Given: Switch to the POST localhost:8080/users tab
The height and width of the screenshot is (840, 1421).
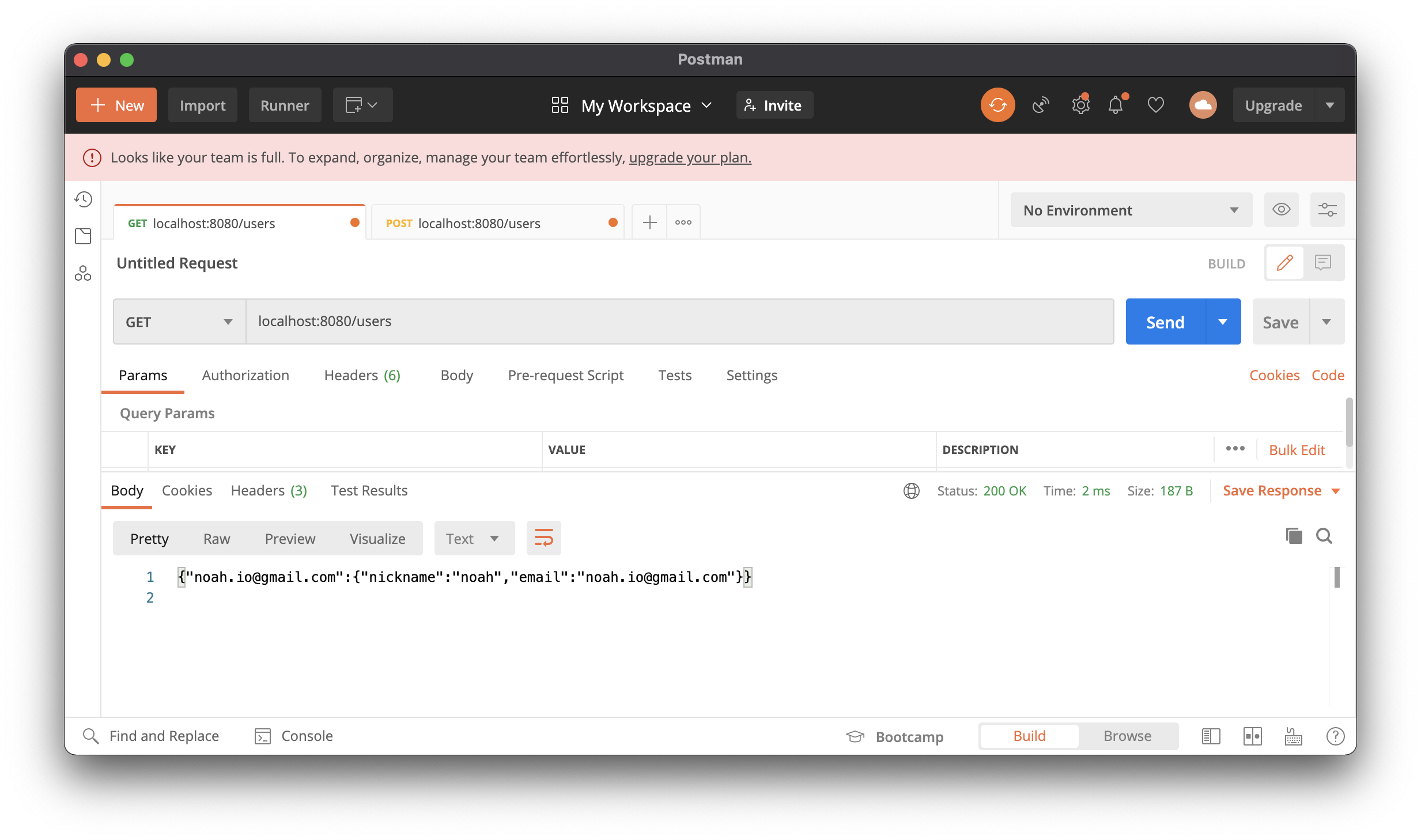Looking at the screenshot, I should (x=498, y=223).
